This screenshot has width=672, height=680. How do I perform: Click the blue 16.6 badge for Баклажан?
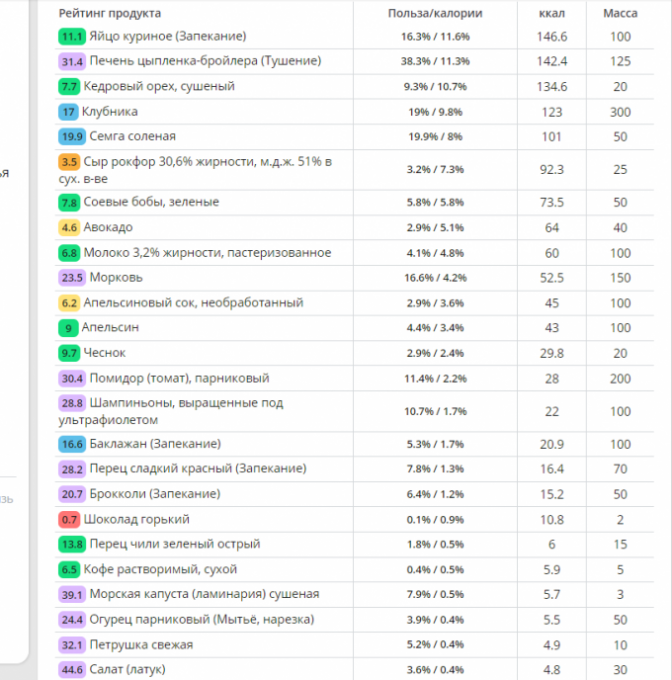(72, 444)
